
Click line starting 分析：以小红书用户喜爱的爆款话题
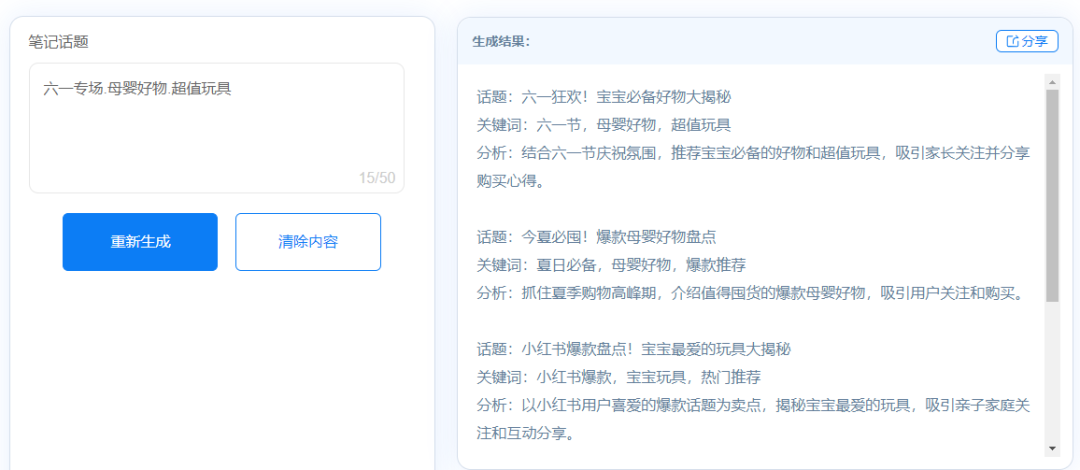pyautogui.click(x=753, y=406)
